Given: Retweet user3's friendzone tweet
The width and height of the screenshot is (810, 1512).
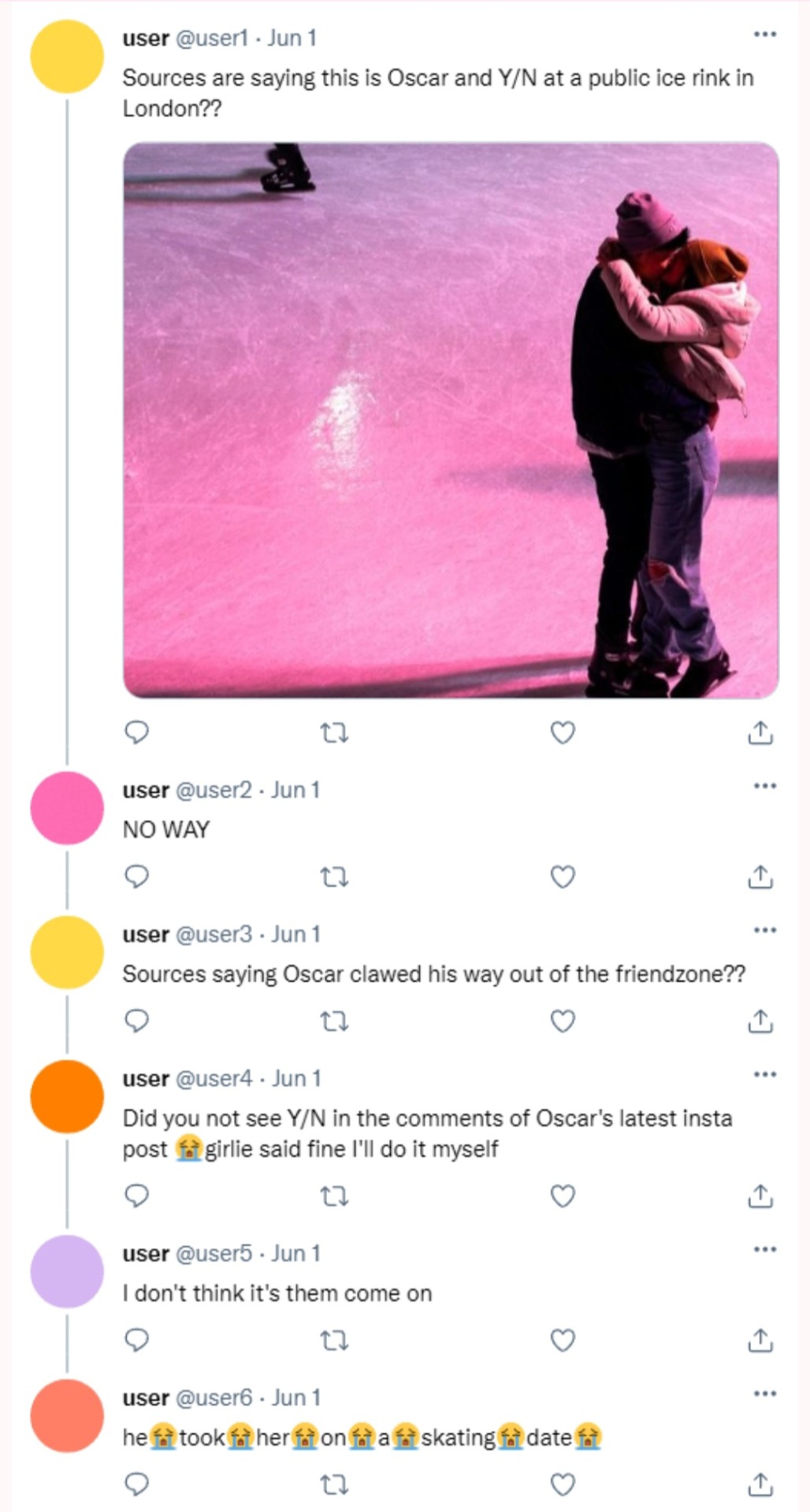Looking at the screenshot, I should (335, 1021).
